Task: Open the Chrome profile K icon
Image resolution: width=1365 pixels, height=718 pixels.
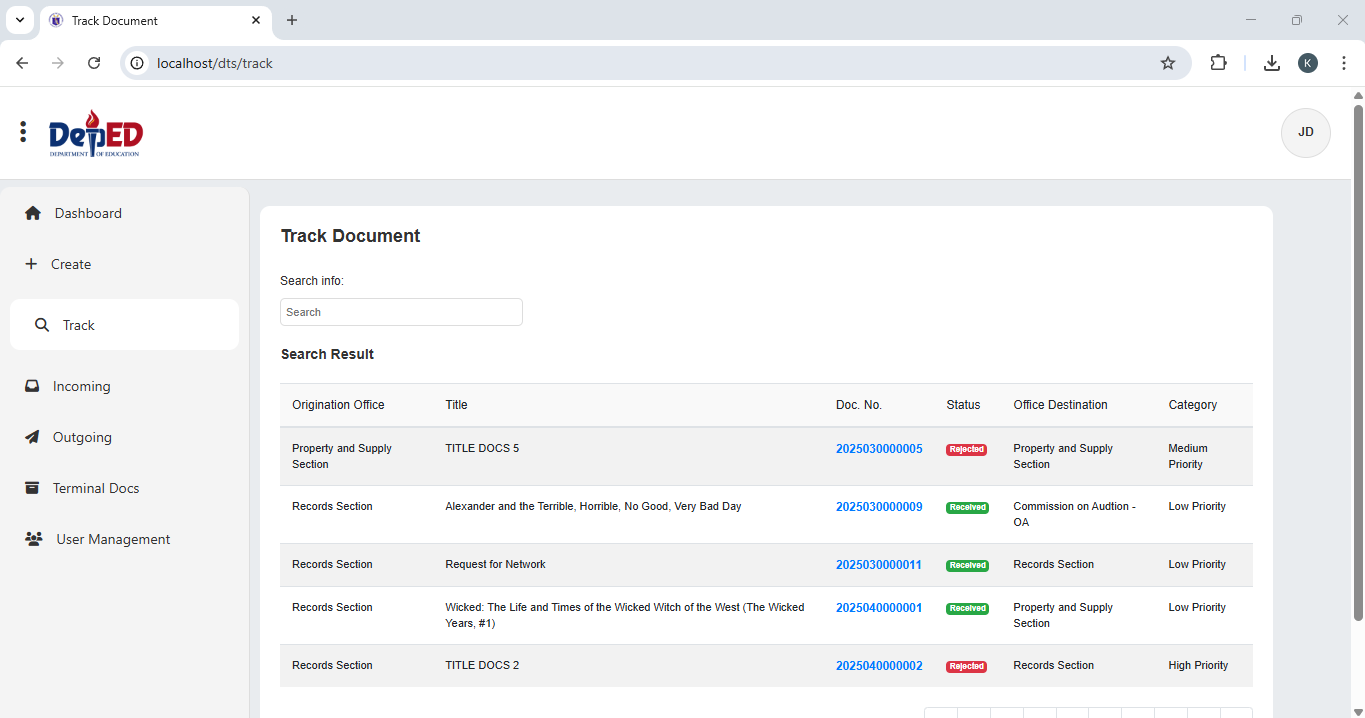Action: (1308, 63)
